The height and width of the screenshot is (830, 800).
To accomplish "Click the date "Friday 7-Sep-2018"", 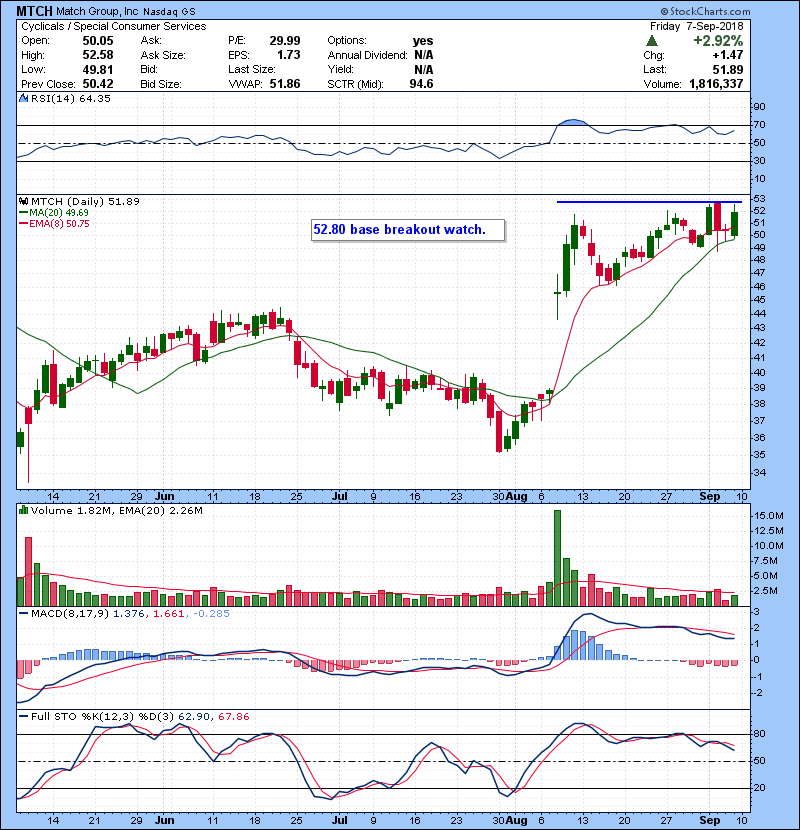I will coord(697,26).
